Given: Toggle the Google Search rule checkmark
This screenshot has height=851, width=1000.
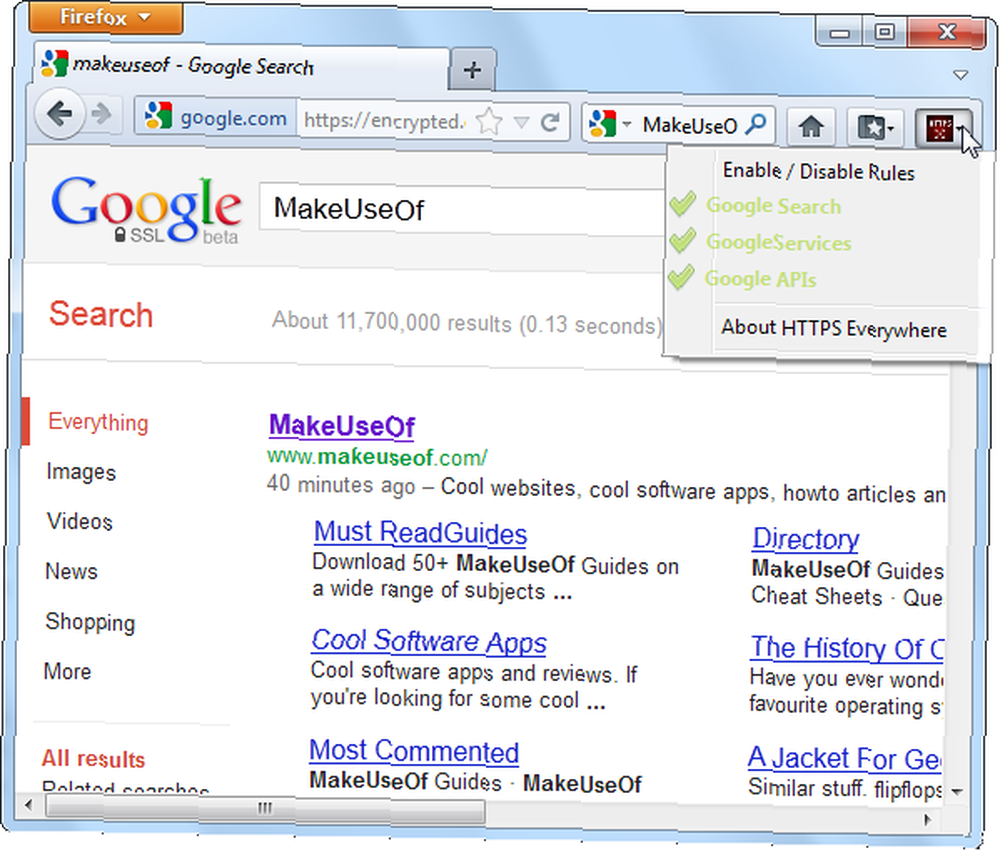Looking at the screenshot, I should (x=682, y=204).
